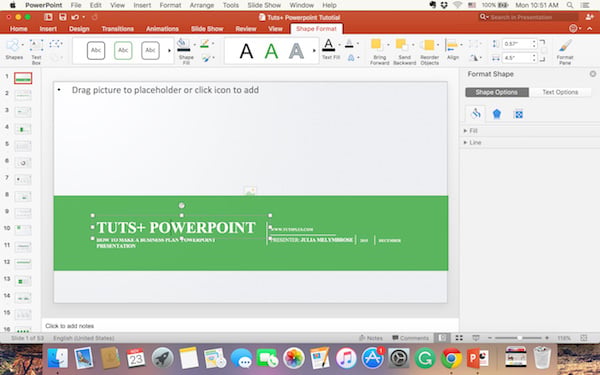The width and height of the screenshot is (600, 375).
Task: Open Send Backward dropdown arrow
Action: point(413,44)
